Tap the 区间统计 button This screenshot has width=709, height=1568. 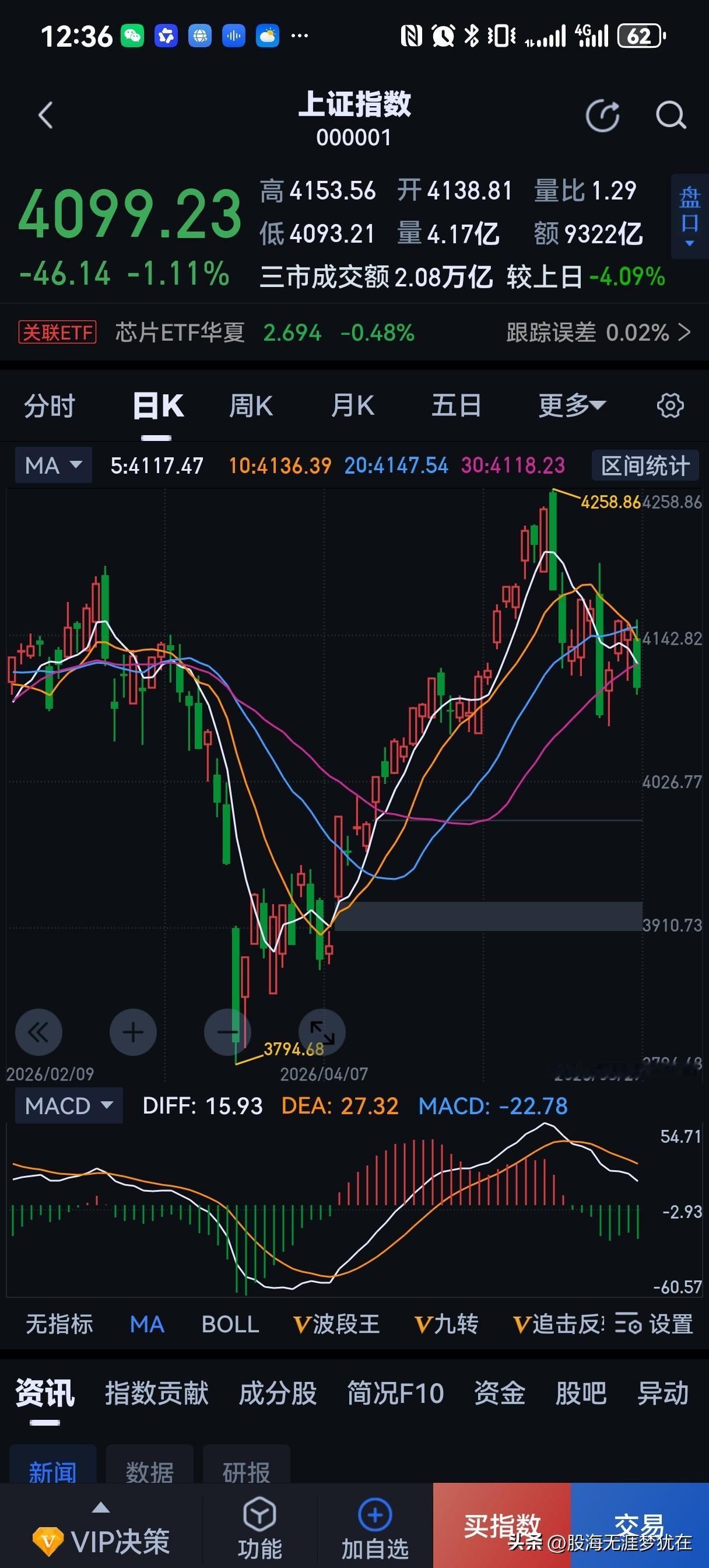645,465
